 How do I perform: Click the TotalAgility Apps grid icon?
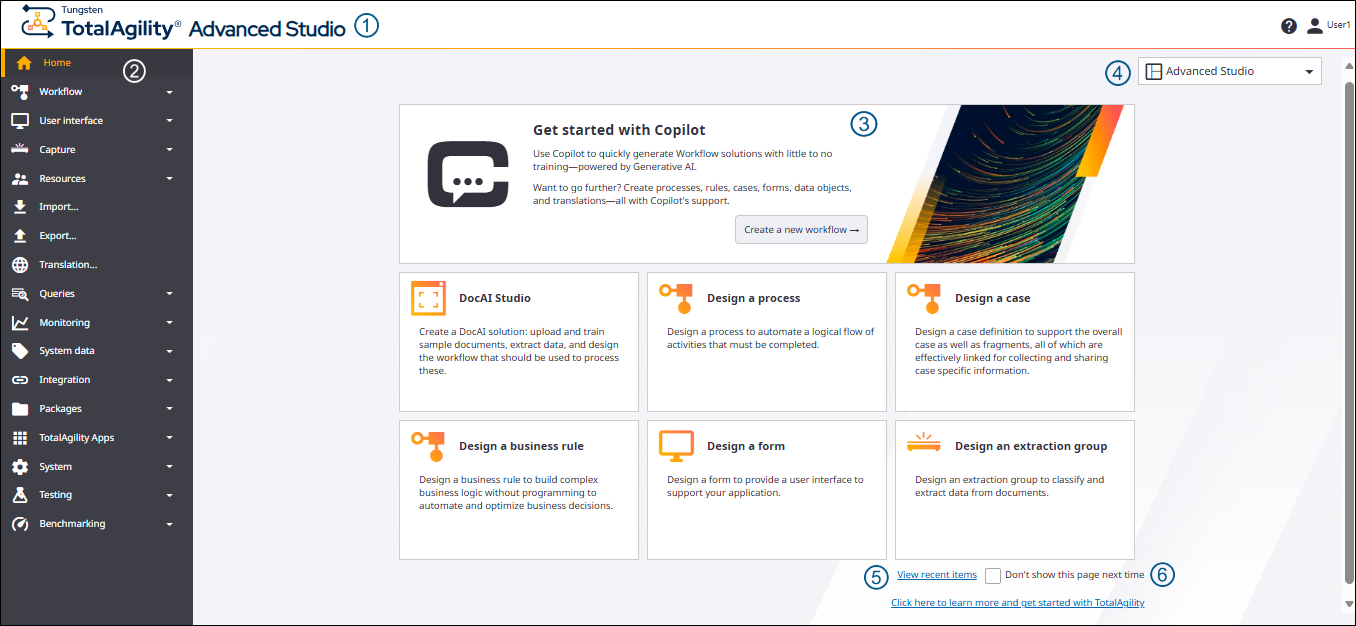click(x=20, y=438)
